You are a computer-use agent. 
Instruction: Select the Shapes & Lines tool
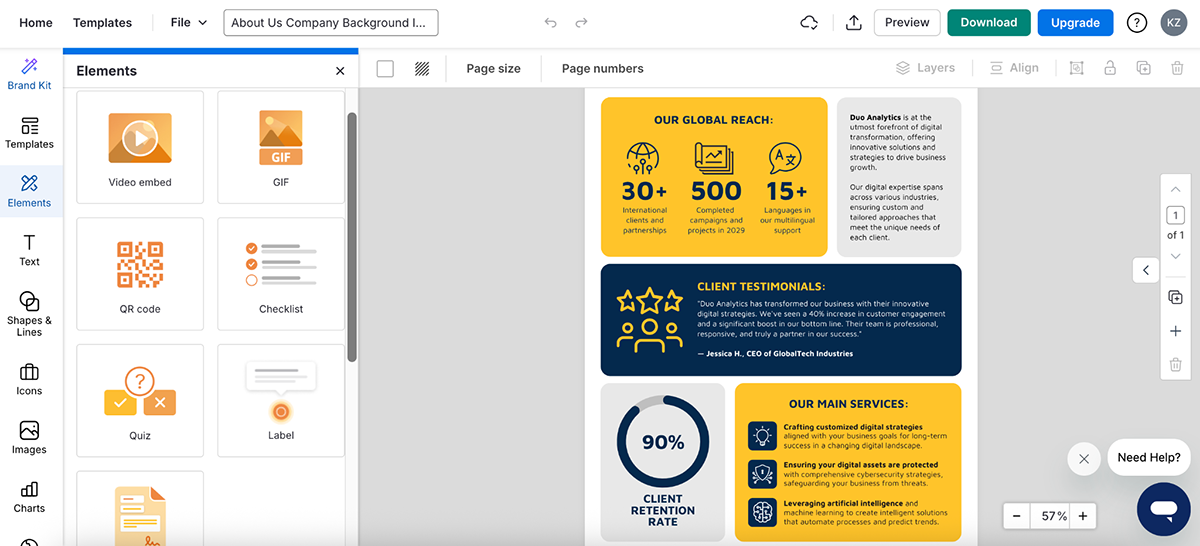[29, 313]
